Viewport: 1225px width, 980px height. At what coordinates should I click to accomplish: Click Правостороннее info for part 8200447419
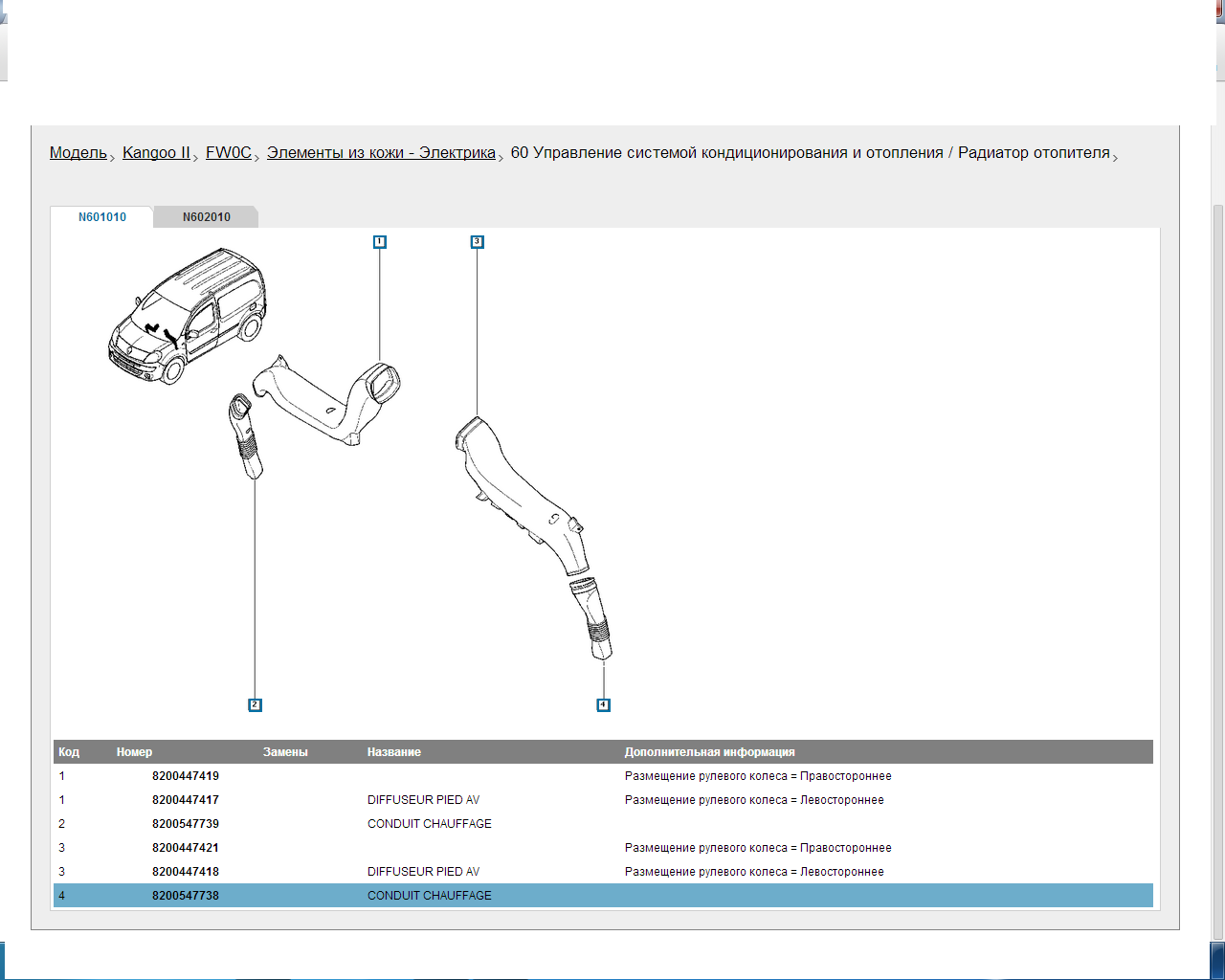[x=758, y=776]
